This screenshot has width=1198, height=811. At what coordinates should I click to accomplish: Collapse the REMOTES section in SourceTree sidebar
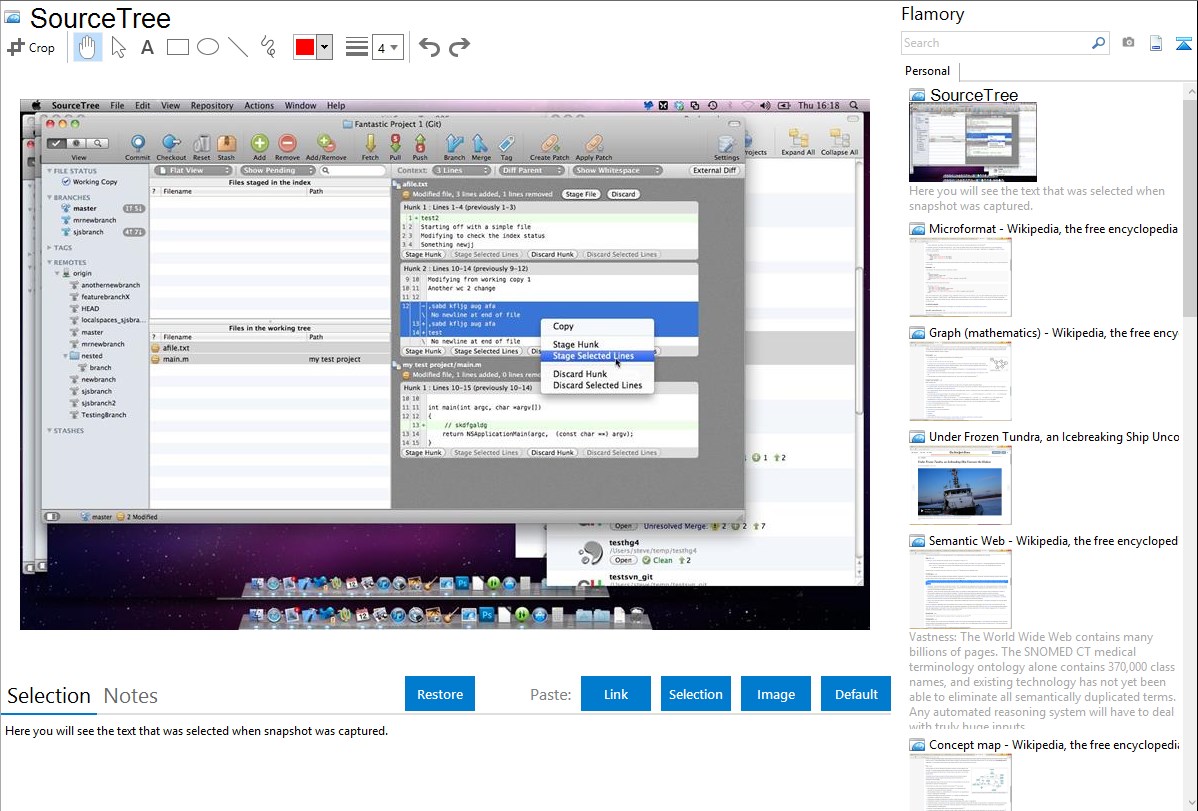click(x=50, y=262)
